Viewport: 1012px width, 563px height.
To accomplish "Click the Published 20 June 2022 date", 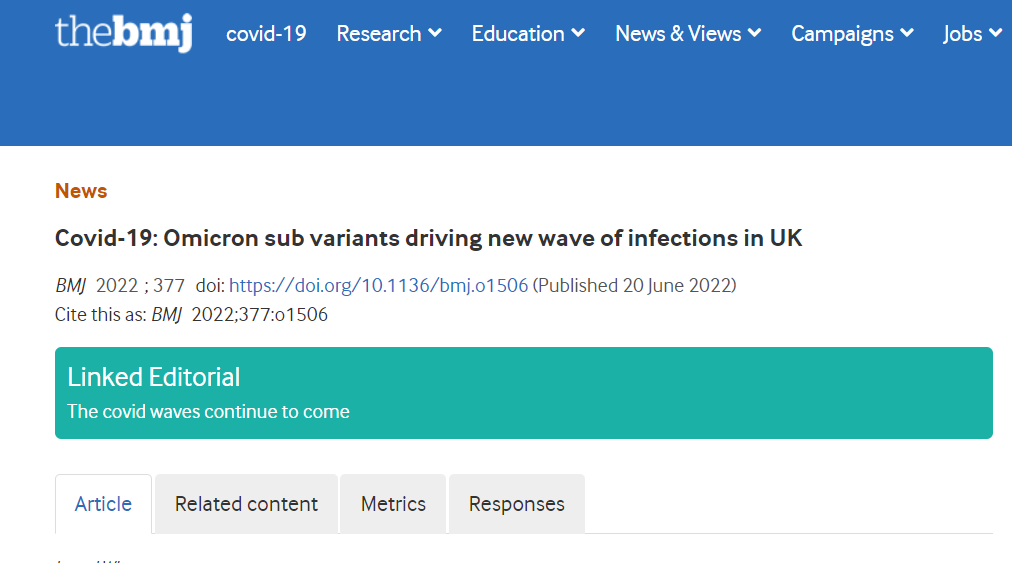I will [634, 285].
